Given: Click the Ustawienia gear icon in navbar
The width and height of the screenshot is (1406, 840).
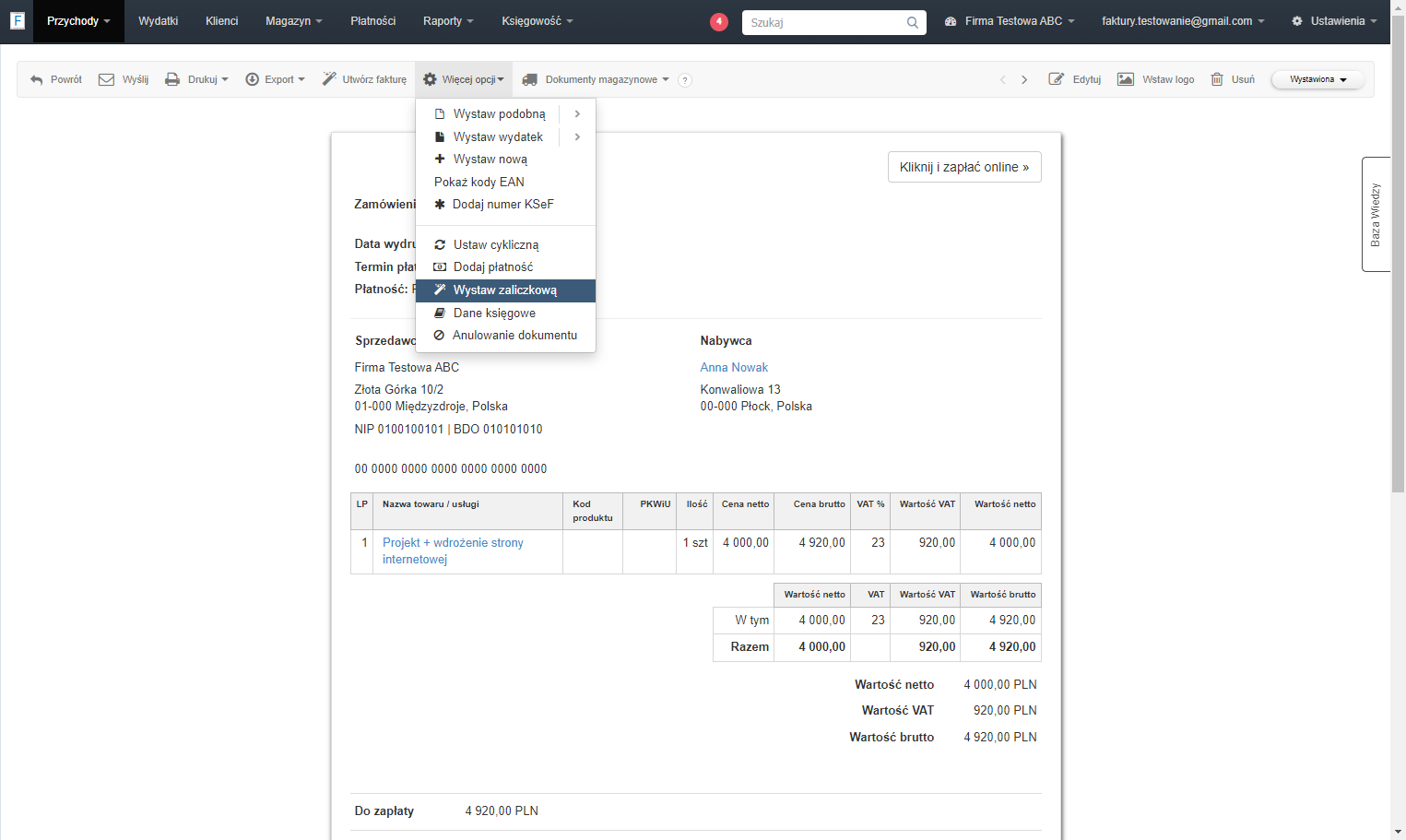Looking at the screenshot, I should (1297, 21).
